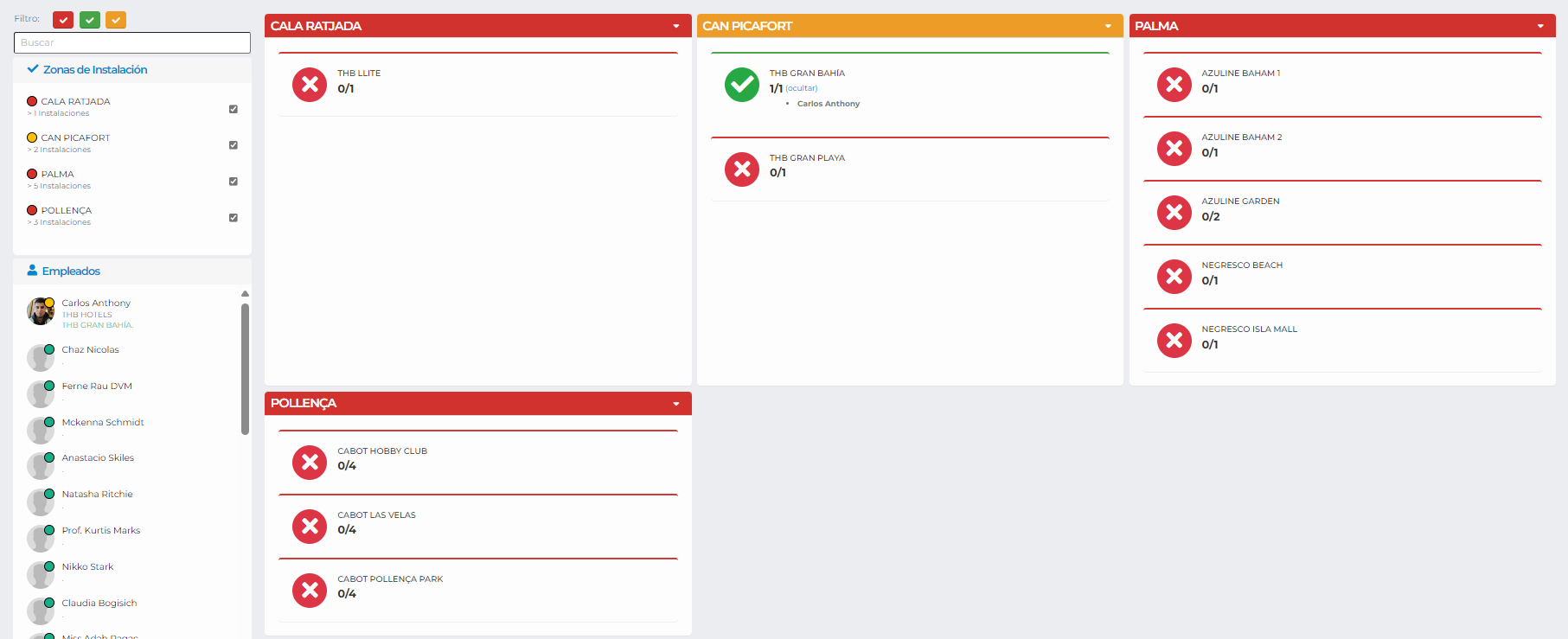Click the (ocultar) link under THB GRAN BAHÍA
This screenshot has height=639, width=1568.
[801, 88]
